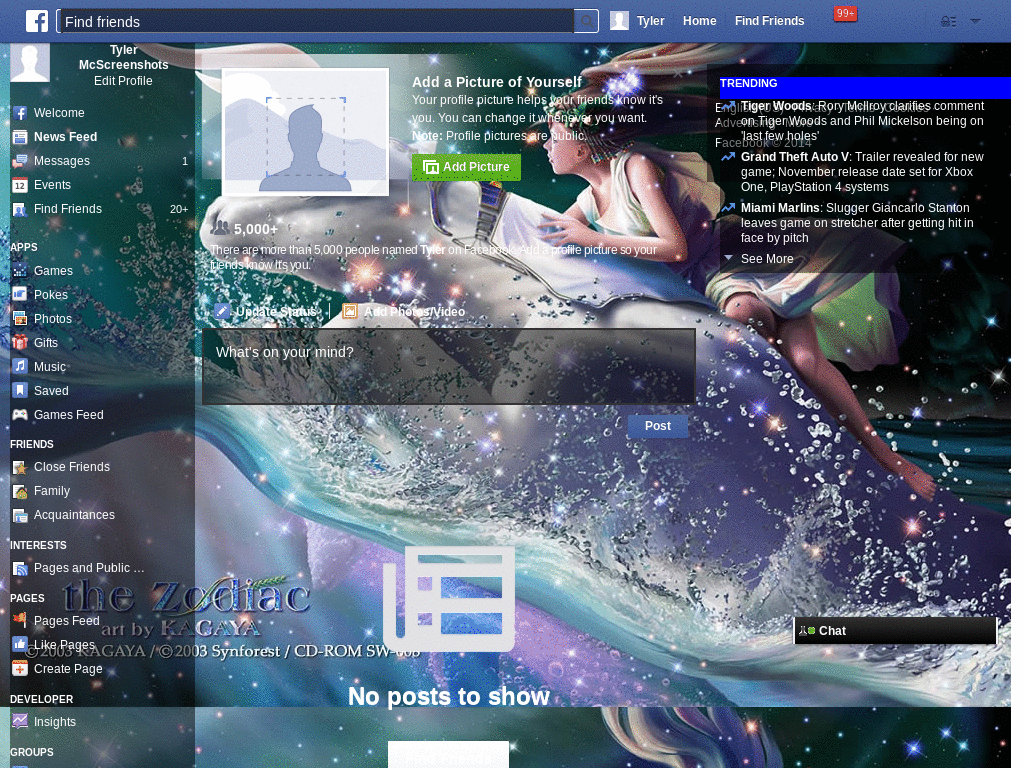Viewport: 1024px width, 768px height.
Task: Open the Grand Theft Auto V story
Action: (x=862, y=172)
